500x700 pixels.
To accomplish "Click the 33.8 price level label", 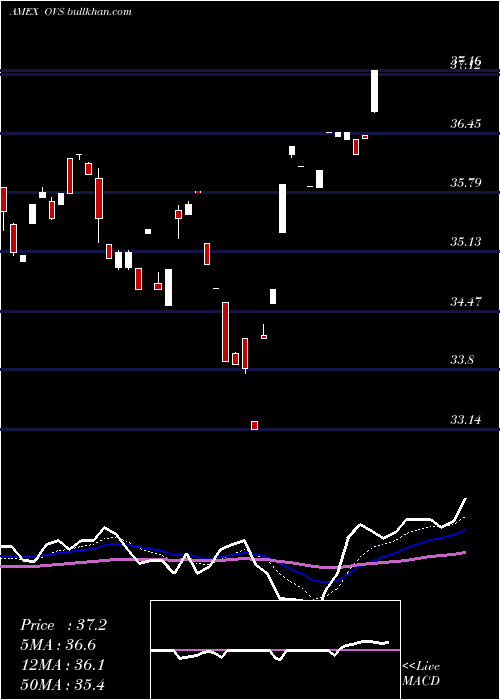I will [x=462, y=360].
